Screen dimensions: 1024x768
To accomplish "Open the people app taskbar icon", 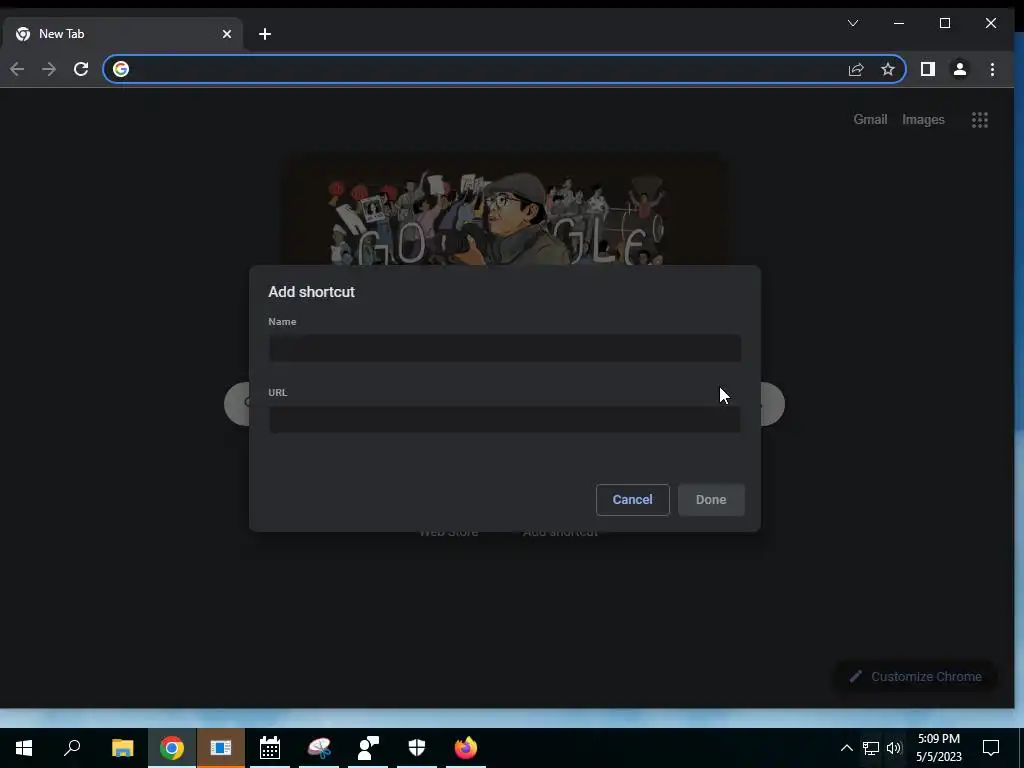I will [368, 748].
